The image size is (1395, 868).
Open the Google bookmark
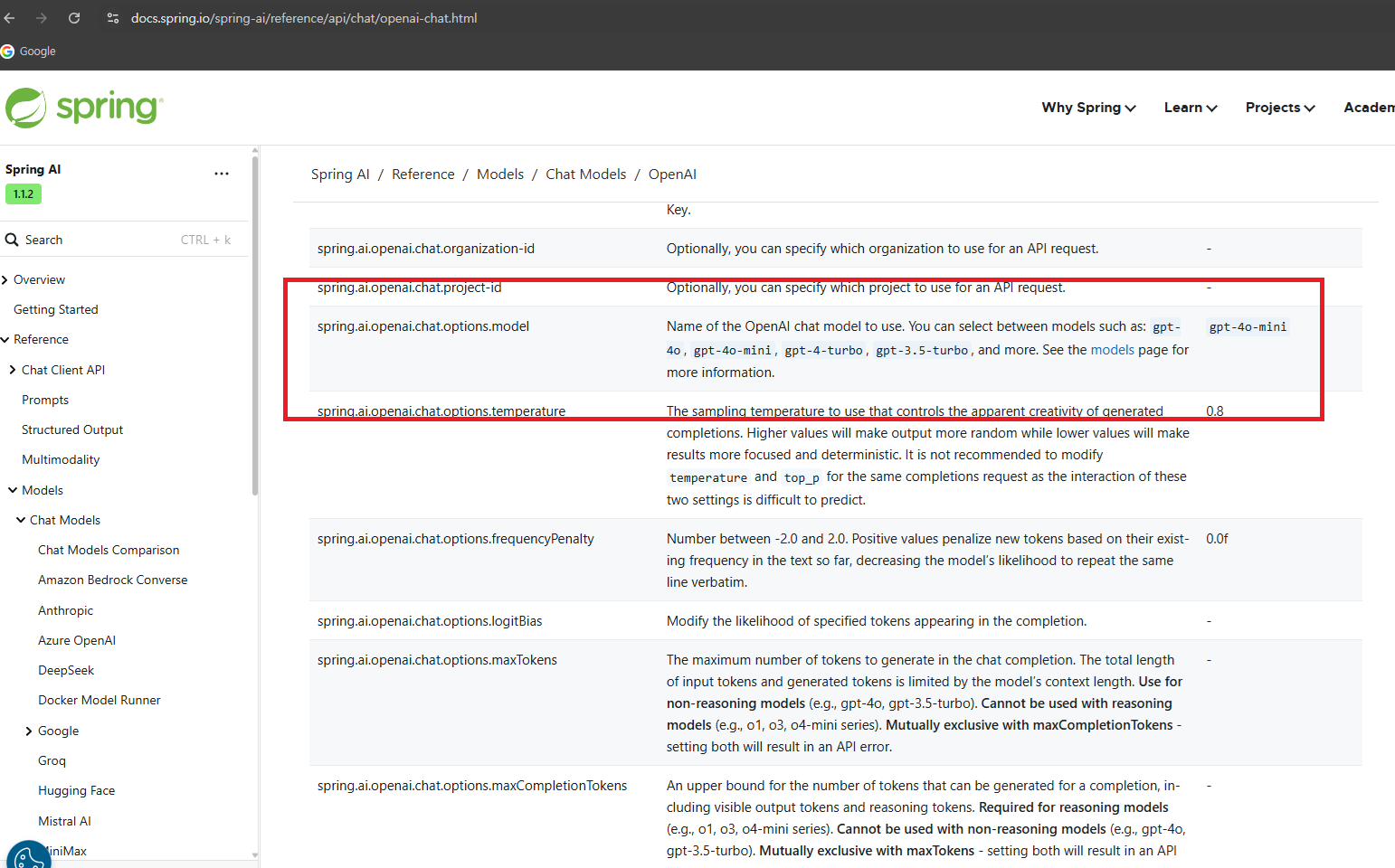tap(29, 52)
